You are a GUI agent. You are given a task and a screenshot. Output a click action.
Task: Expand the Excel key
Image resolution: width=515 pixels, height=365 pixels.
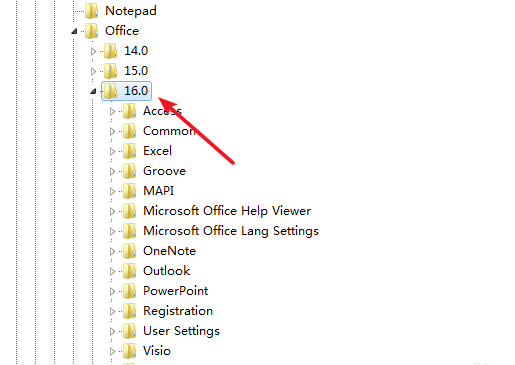coord(112,151)
